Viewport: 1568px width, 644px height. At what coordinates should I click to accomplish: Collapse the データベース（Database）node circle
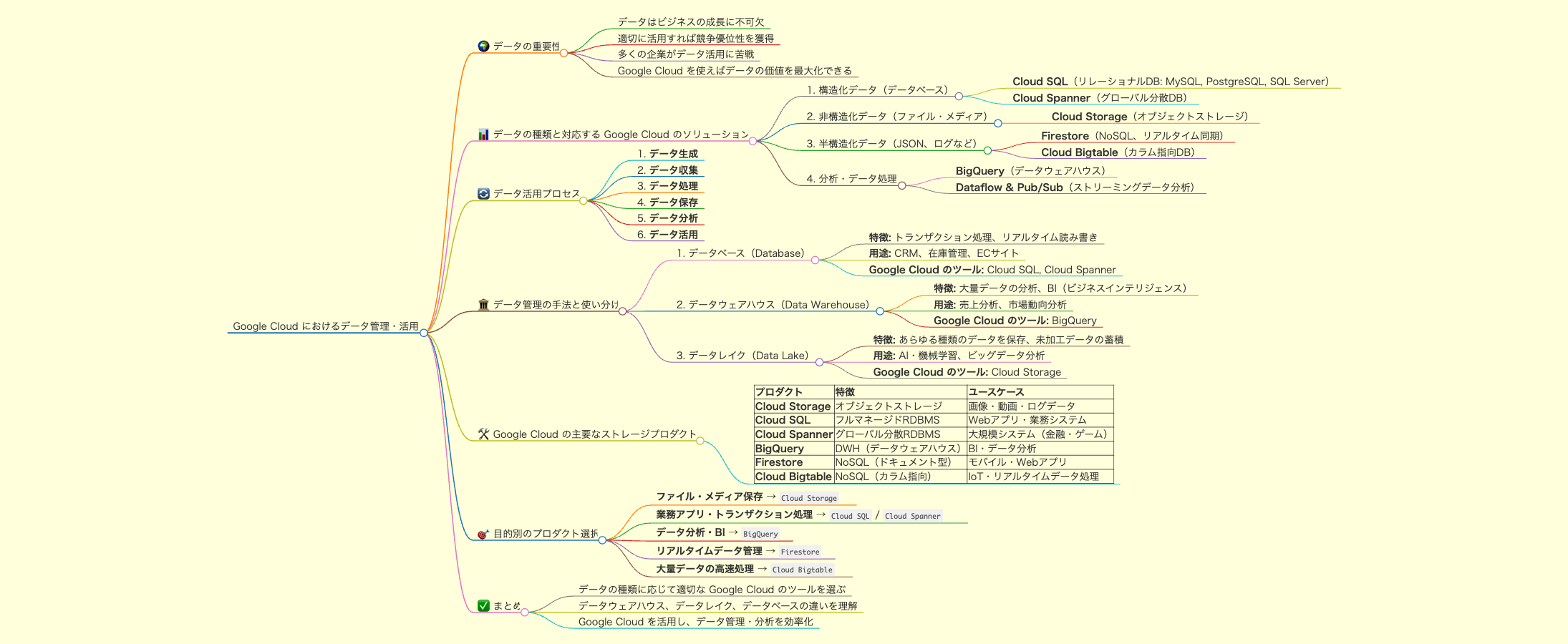[x=815, y=260]
